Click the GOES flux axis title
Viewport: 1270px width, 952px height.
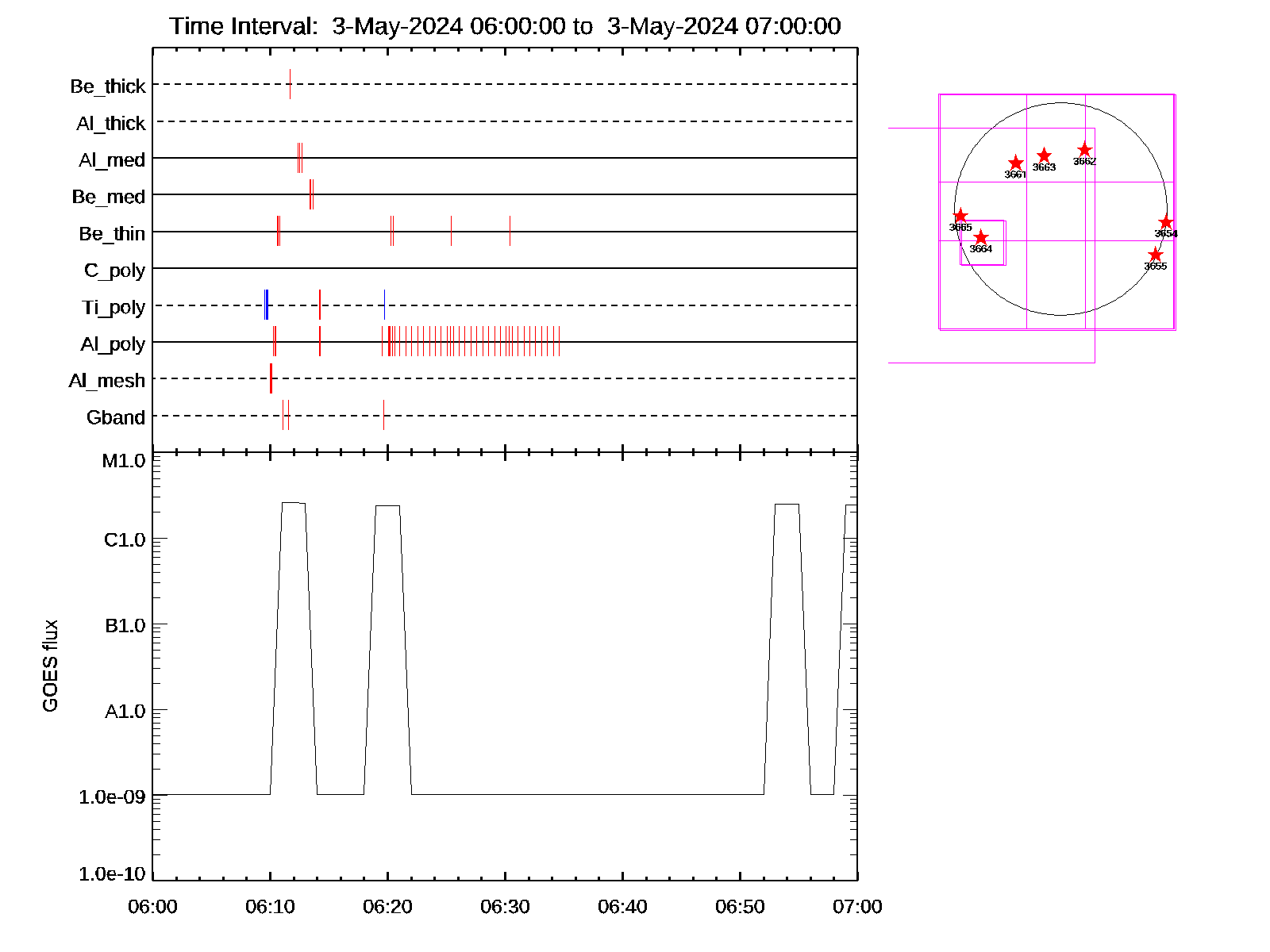tap(50, 666)
